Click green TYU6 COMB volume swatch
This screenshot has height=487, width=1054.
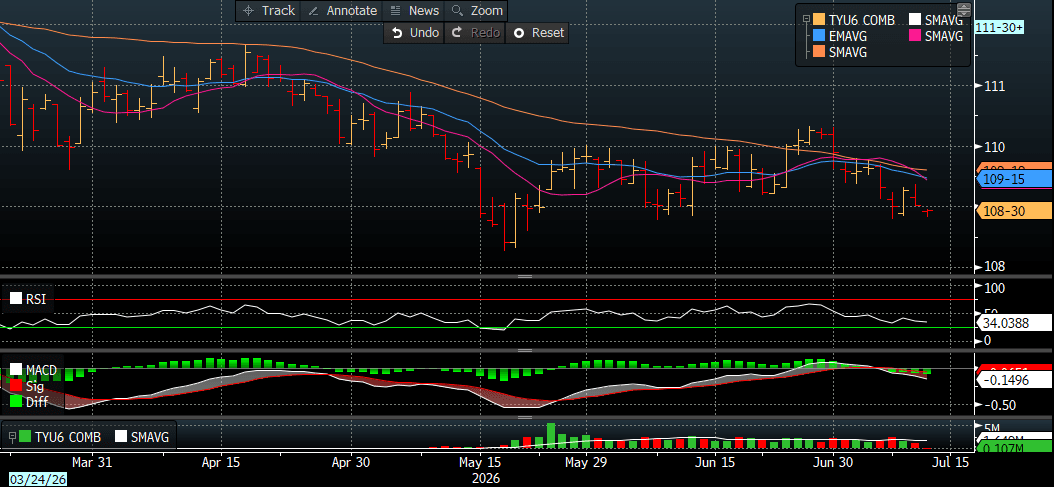coord(24,437)
